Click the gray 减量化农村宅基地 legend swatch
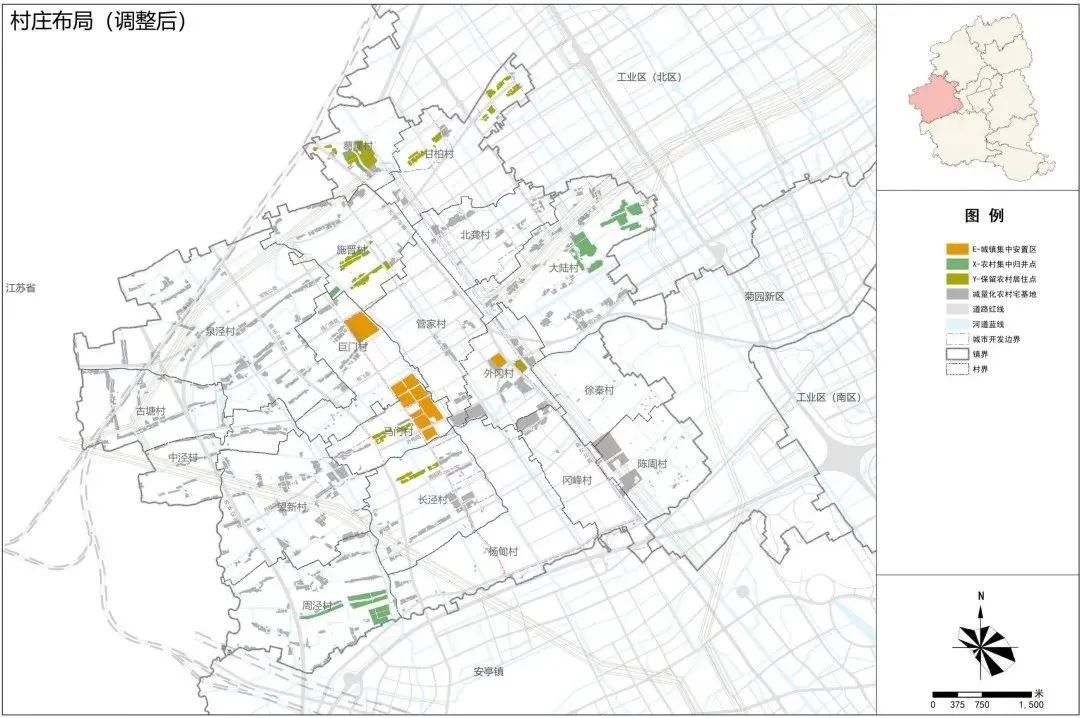 [x=956, y=294]
